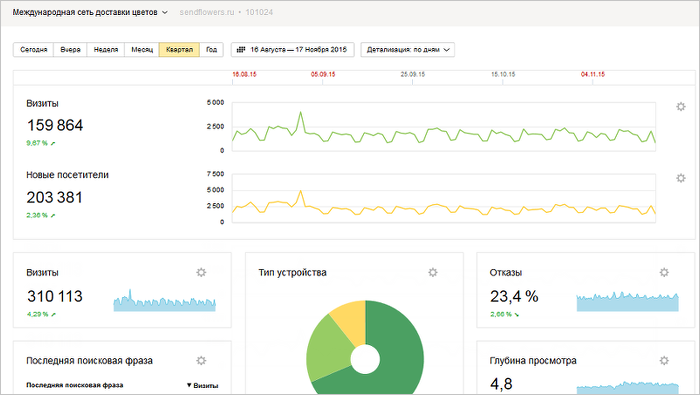
Task: Open Тип устройства widget settings gear
Action: click(x=433, y=272)
